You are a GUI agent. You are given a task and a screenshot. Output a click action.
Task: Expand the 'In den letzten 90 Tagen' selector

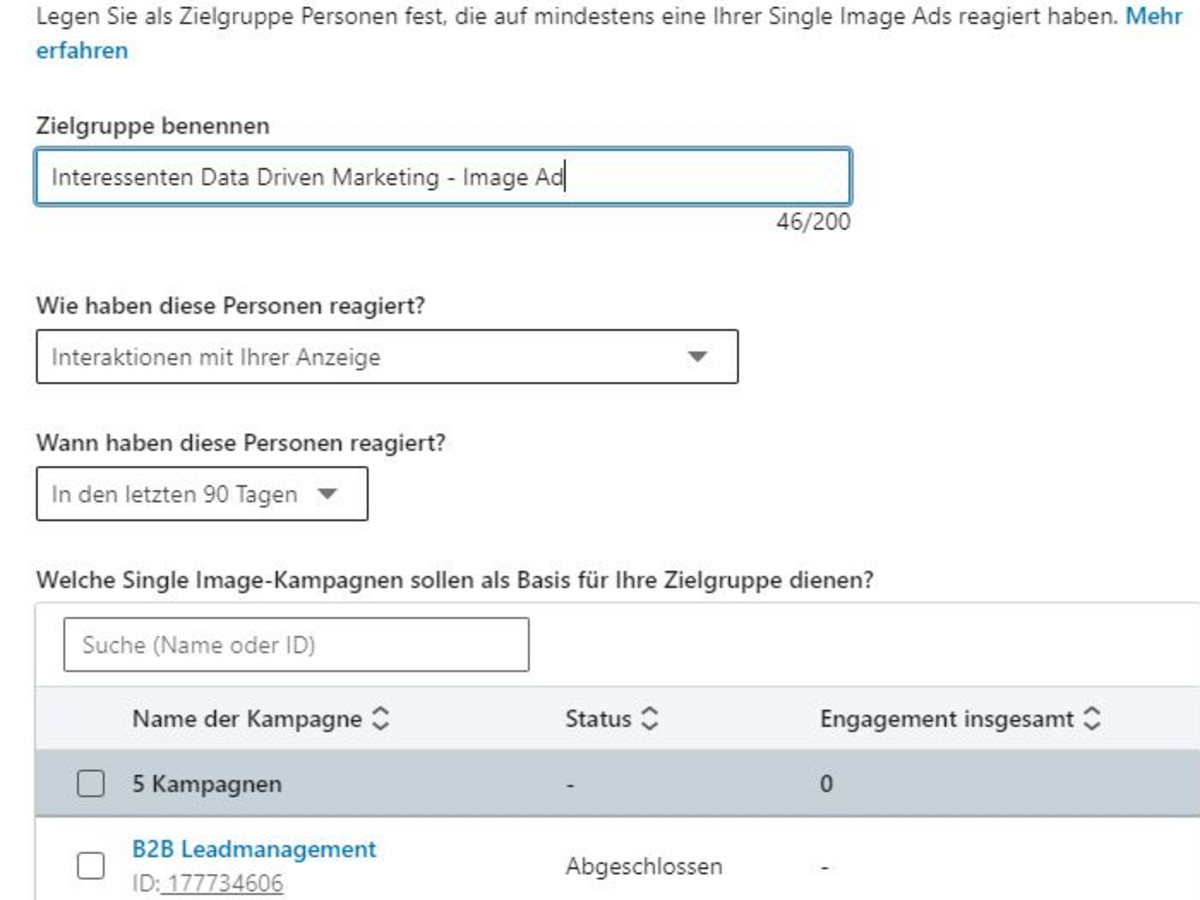tap(201, 494)
